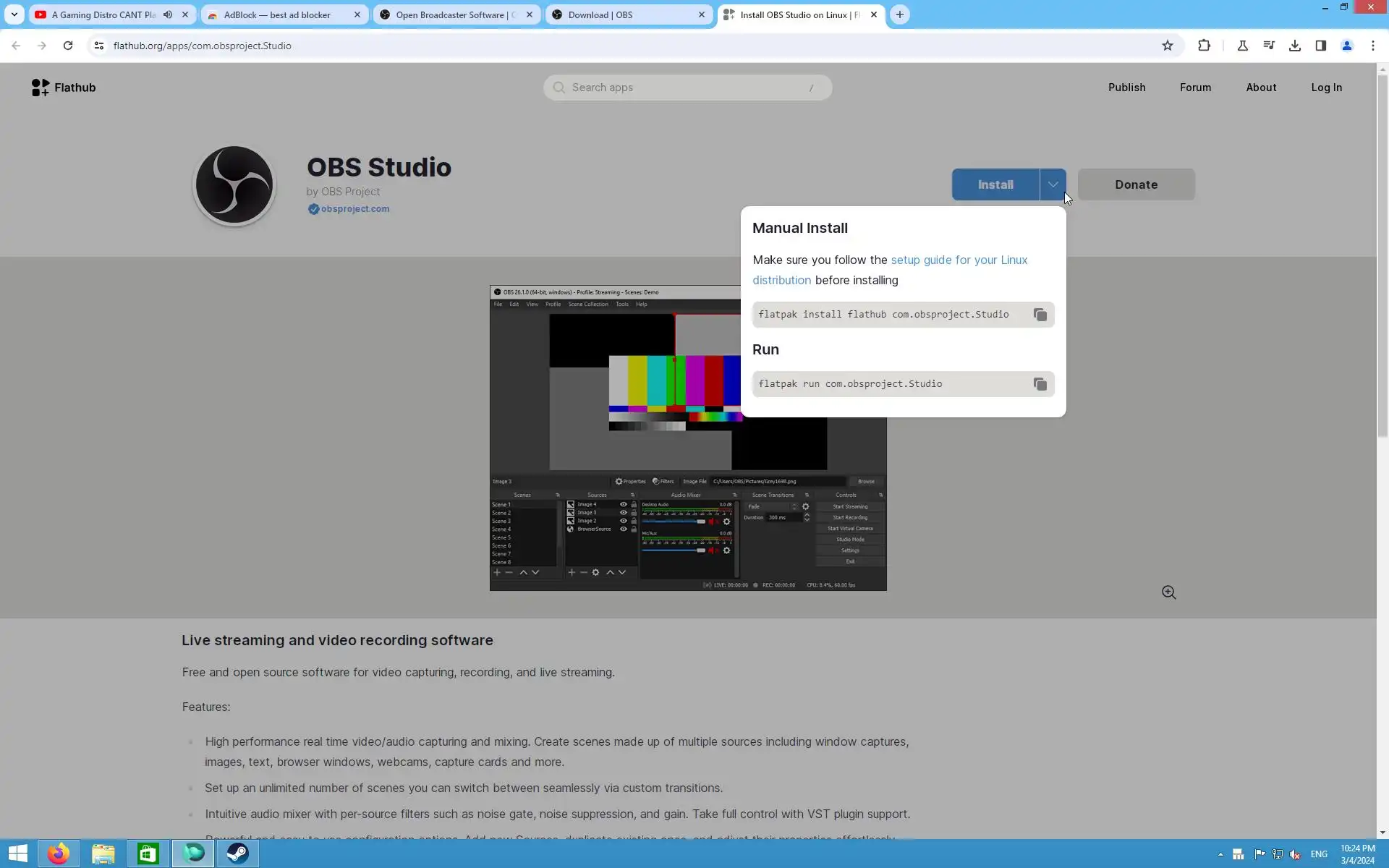The height and width of the screenshot is (868, 1389).
Task: Toggle the Install dropdown arrow
Action: coord(1053,184)
